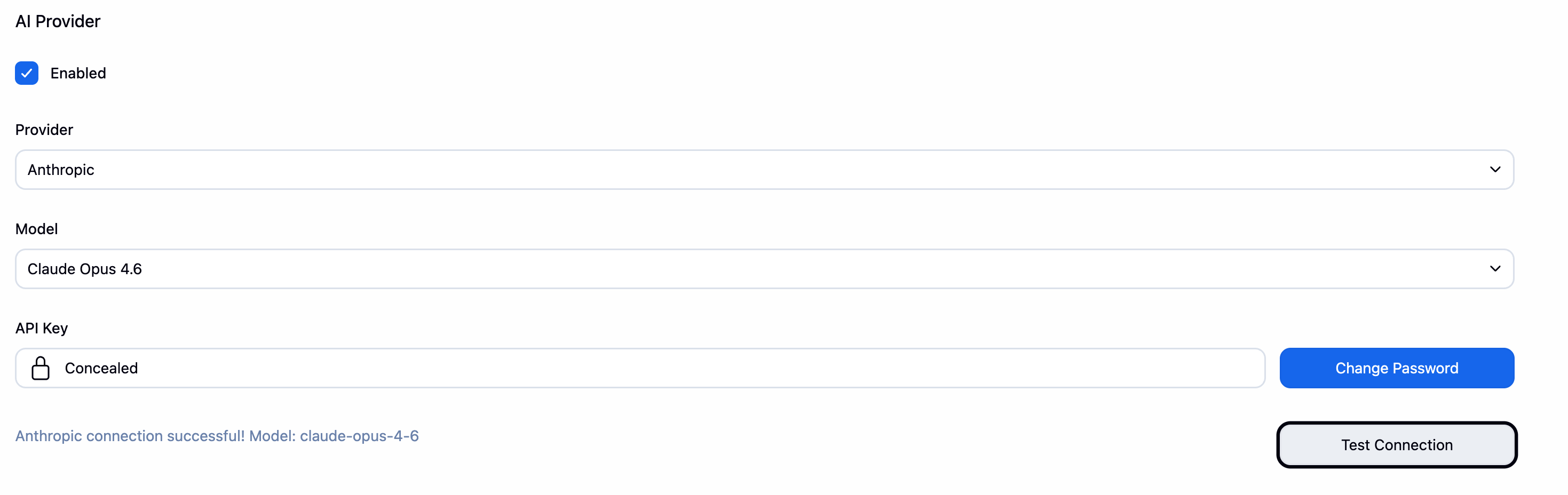Focus the concealed API Key field
The height and width of the screenshot is (495, 1568).
click(x=670, y=368)
